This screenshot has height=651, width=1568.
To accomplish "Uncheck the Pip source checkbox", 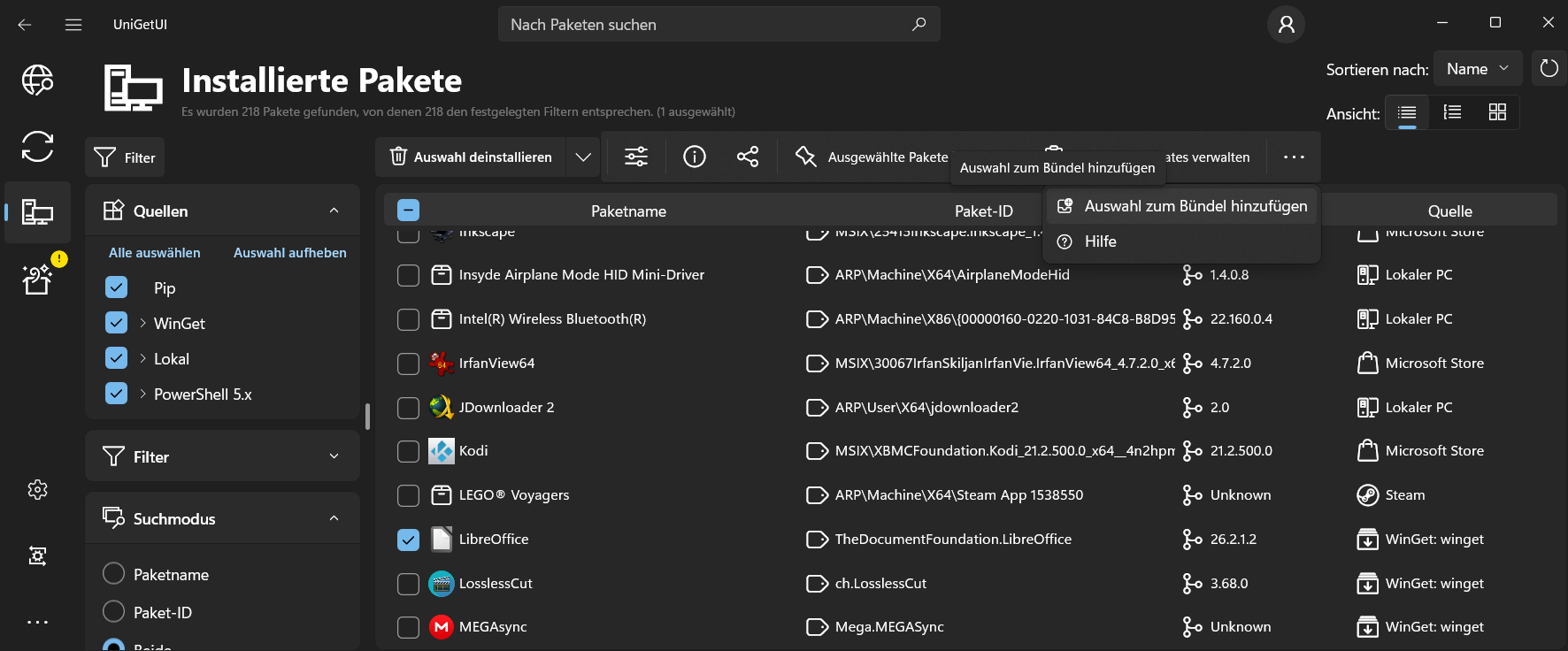I will (117, 287).
